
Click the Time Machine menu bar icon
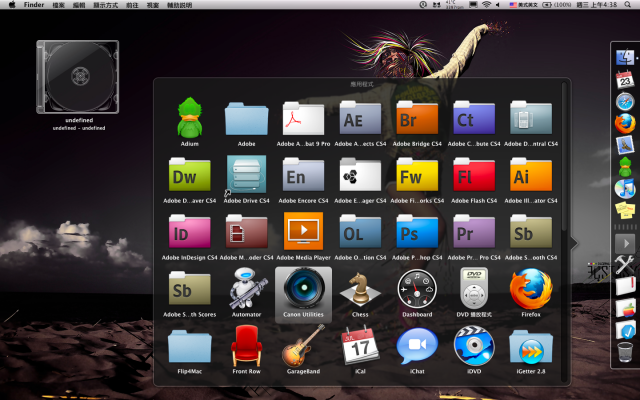click(423, 4)
